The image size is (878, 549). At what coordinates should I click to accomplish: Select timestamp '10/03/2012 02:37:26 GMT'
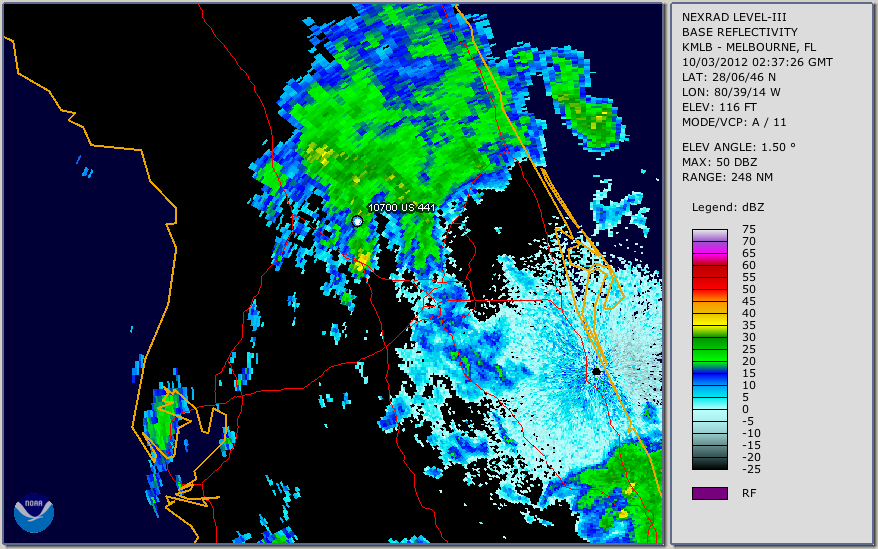757,62
